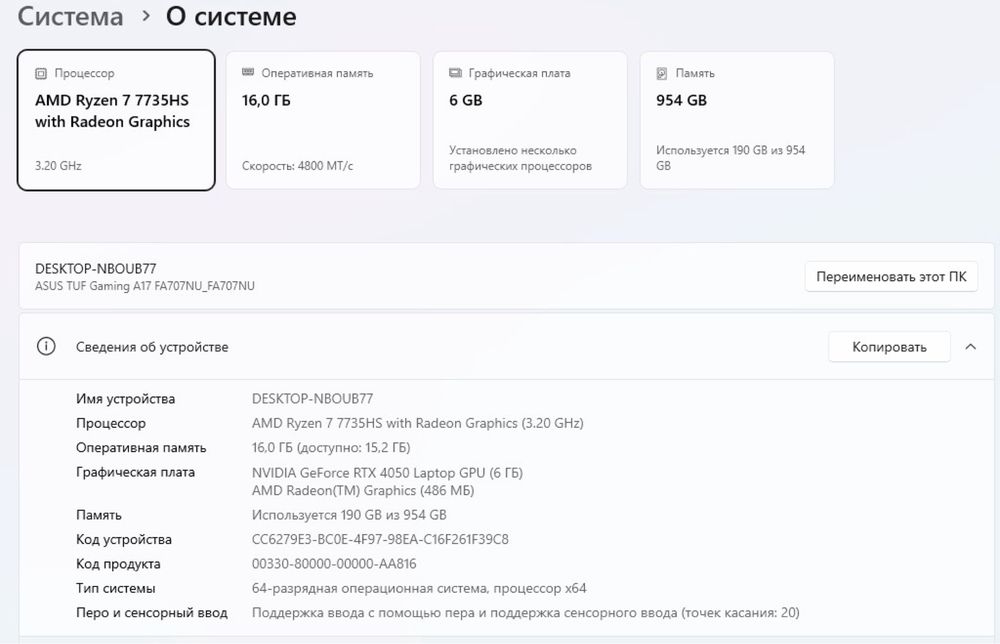Click Используется 190 GB из 954 GB card text
The image size is (1000, 644).
[x=731, y=158]
